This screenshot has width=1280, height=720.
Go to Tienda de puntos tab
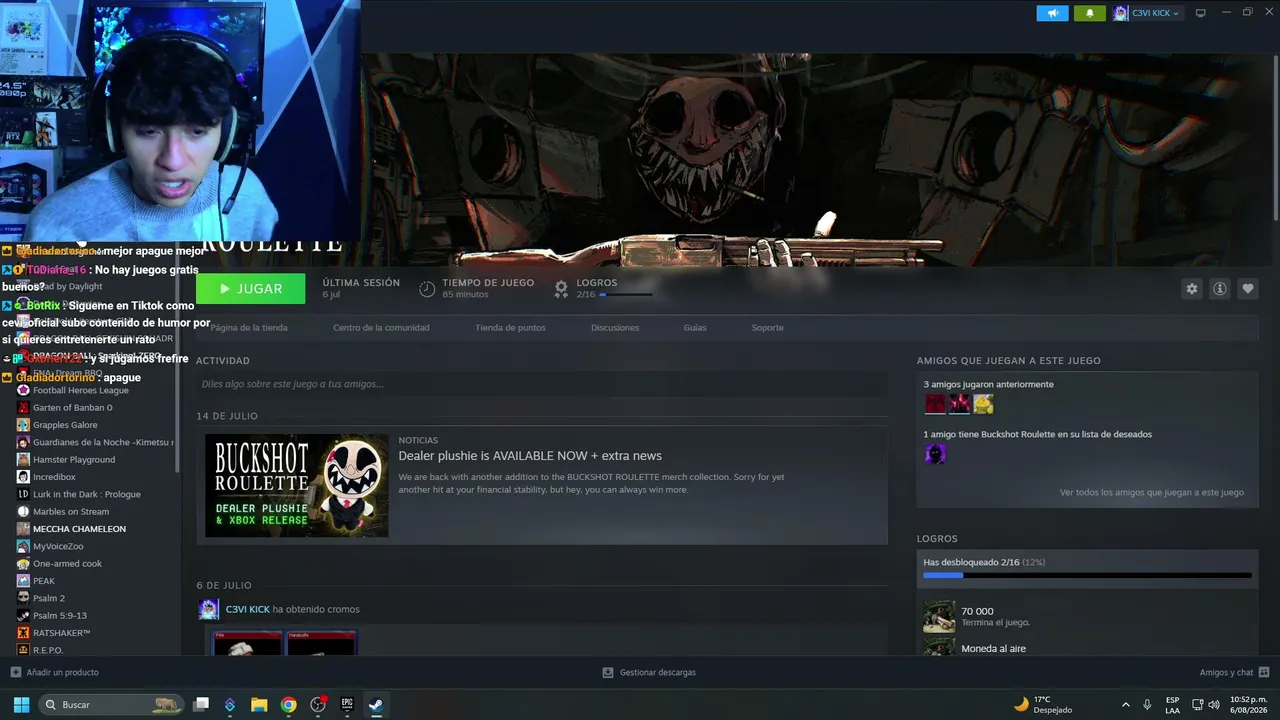click(510, 328)
